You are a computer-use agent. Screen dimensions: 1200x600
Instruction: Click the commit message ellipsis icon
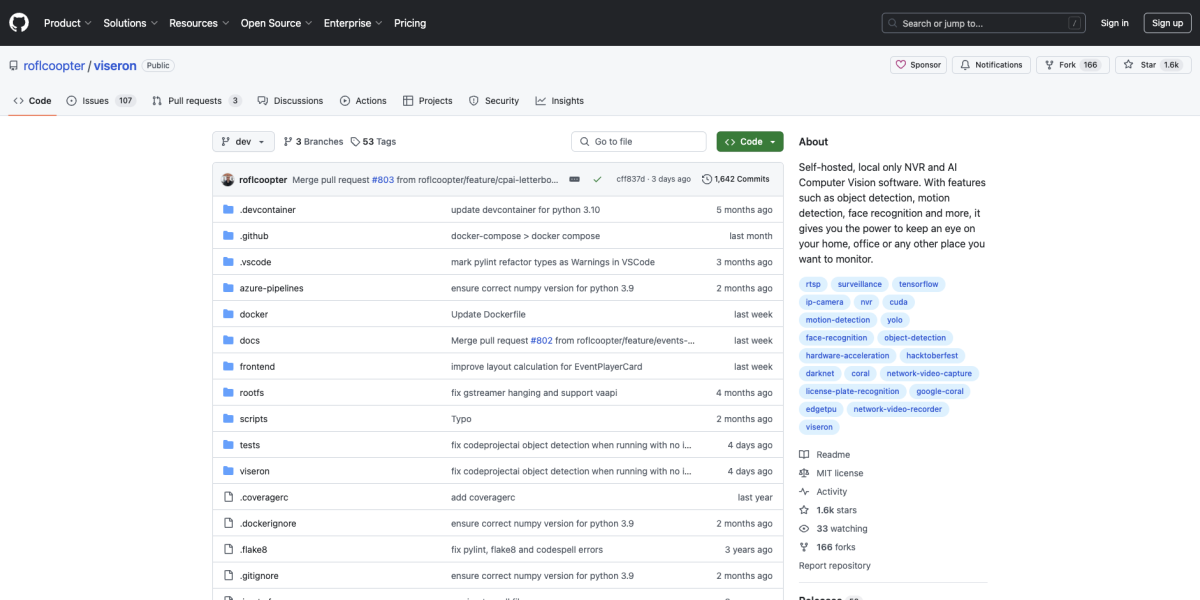pyautogui.click(x=575, y=179)
